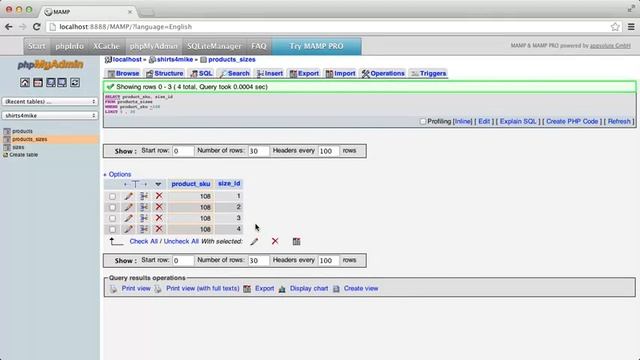The height and width of the screenshot is (360, 640).
Task: Open the shirts4mike database dropdown
Action: click(50, 116)
